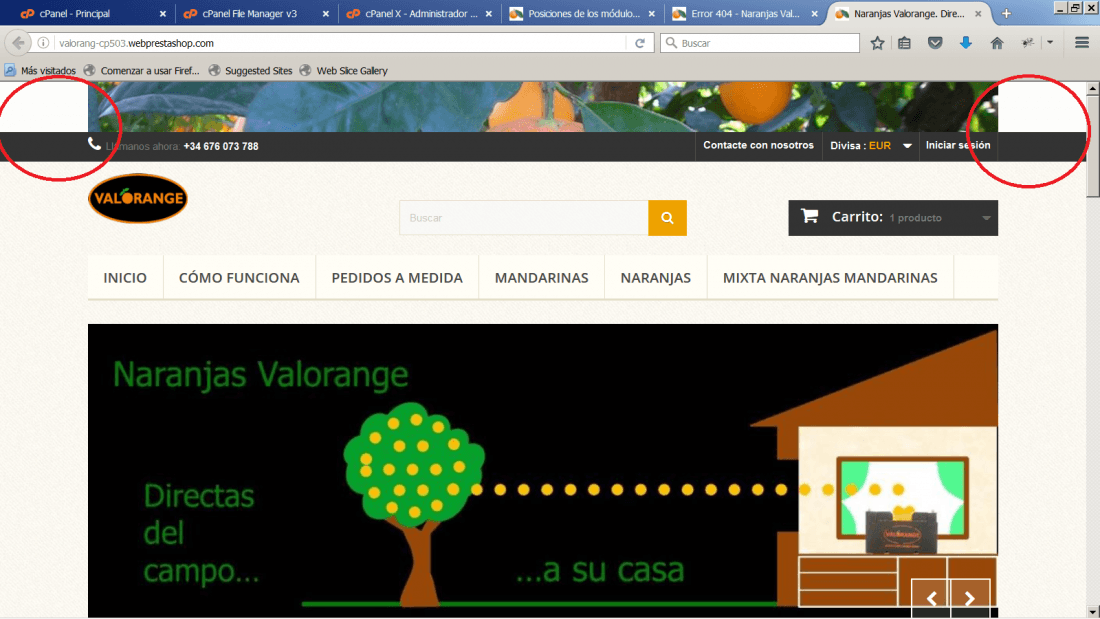Image resolution: width=1100 pixels, height=619 pixels.
Task: Open MIXTA NARANJAS MANDARINAS menu item
Action: (x=830, y=278)
